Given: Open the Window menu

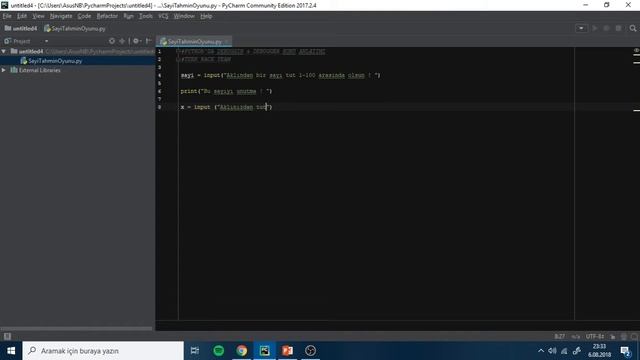Looking at the screenshot, I should (184, 16).
